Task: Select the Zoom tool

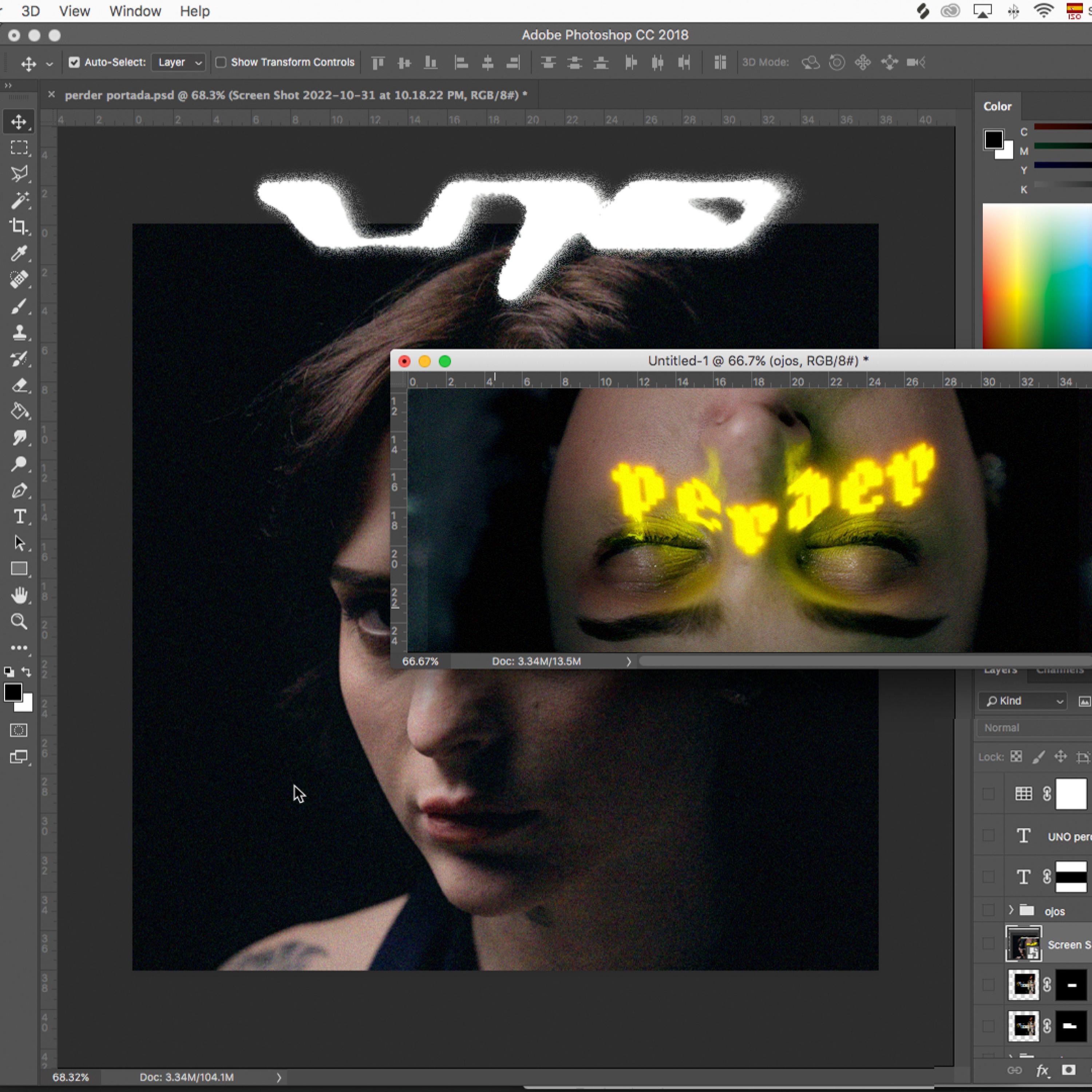Action: coord(19,622)
